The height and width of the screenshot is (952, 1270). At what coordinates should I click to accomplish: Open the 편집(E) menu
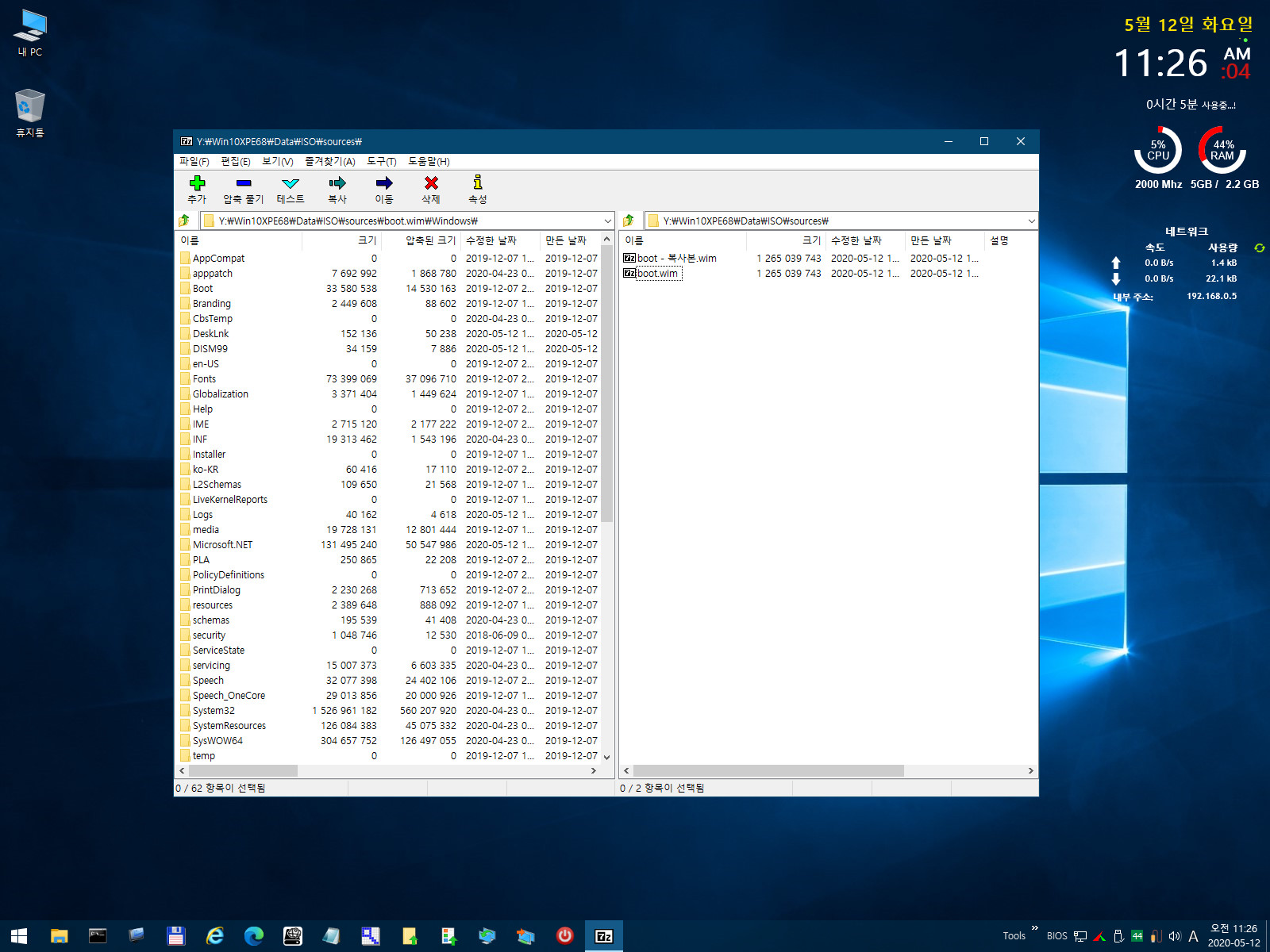pos(236,161)
